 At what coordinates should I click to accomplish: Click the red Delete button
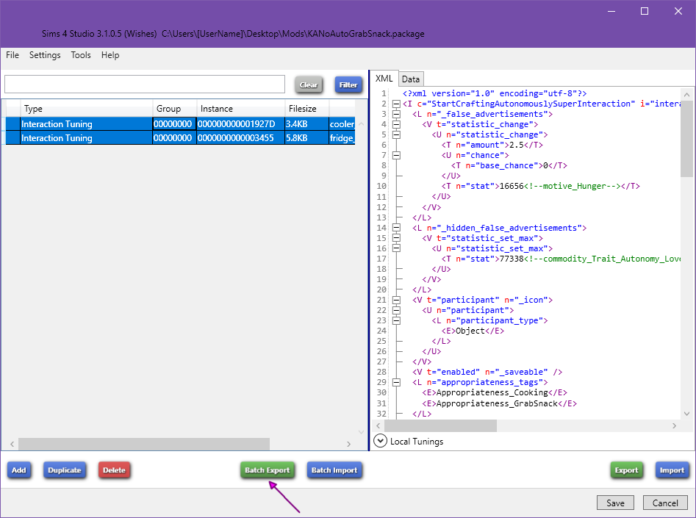pos(114,470)
